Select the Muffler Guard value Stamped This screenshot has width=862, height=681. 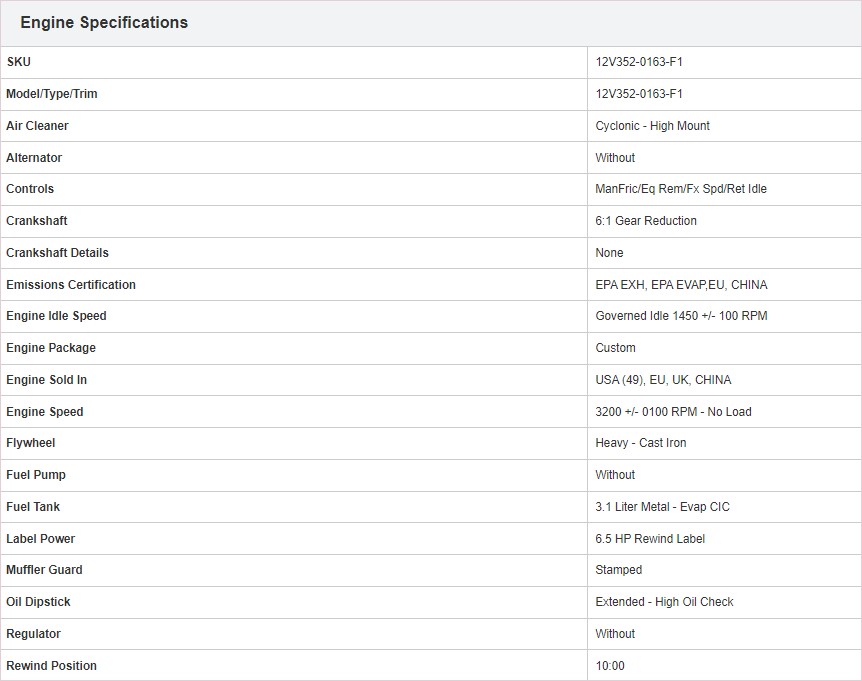[619, 570]
